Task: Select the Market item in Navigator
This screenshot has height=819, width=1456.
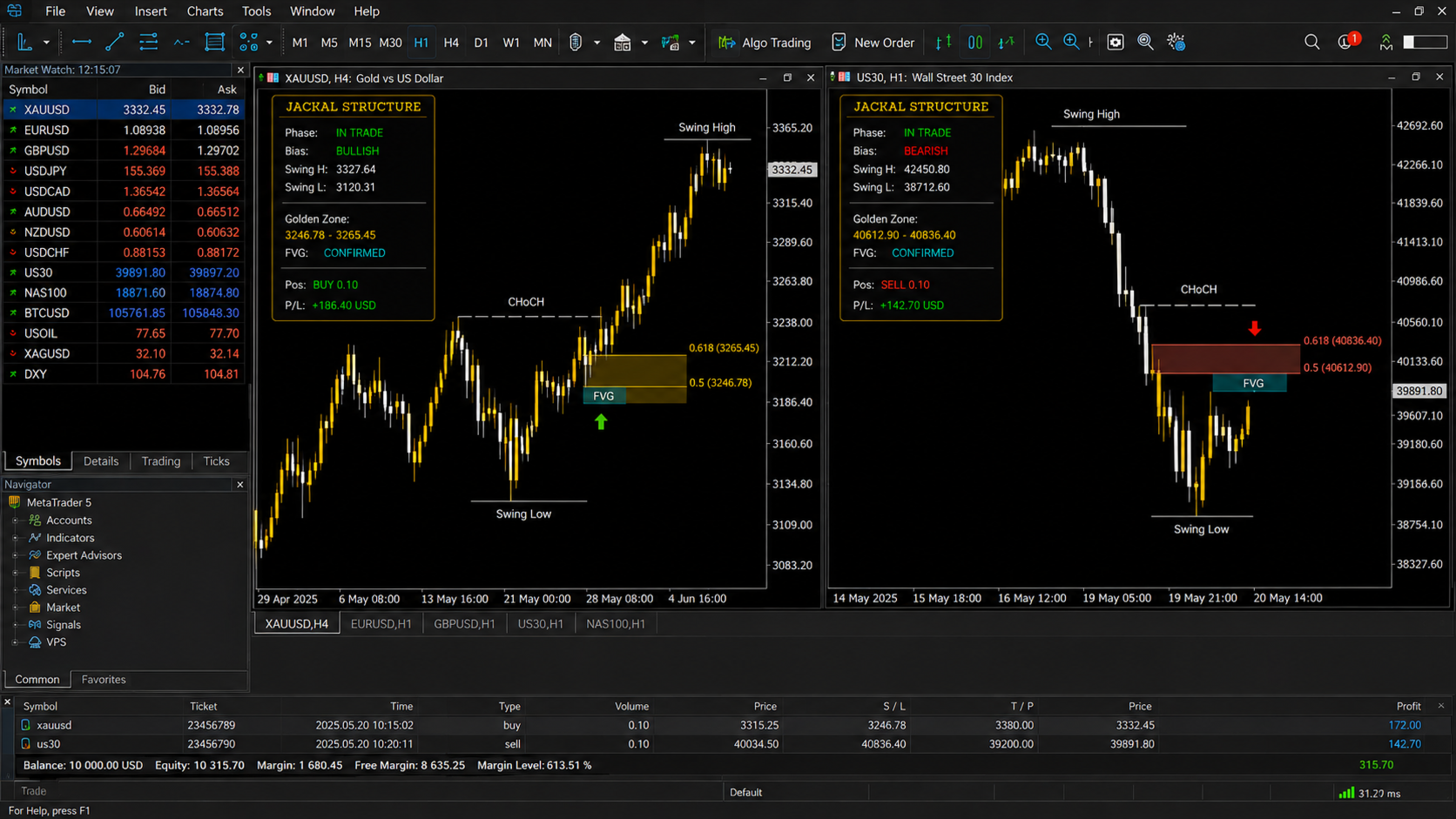Action: [x=63, y=608]
